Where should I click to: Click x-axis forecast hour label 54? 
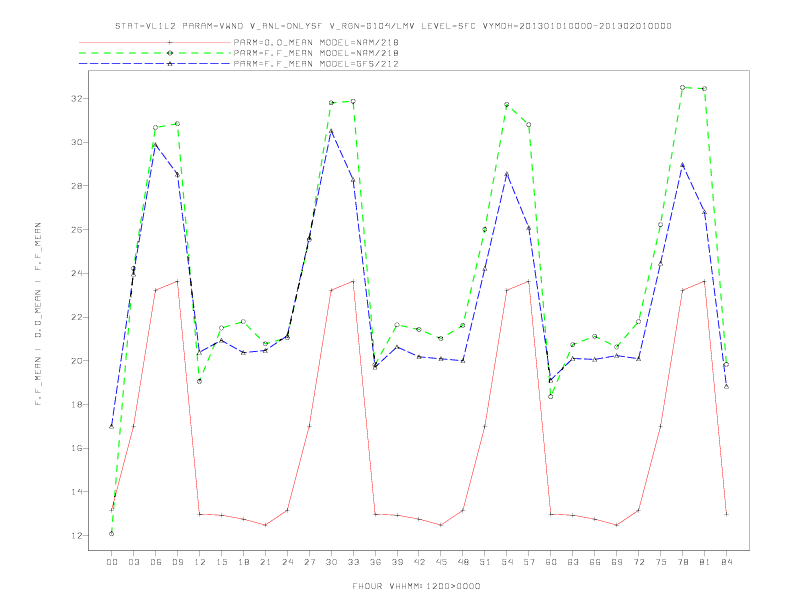[507, 562]
